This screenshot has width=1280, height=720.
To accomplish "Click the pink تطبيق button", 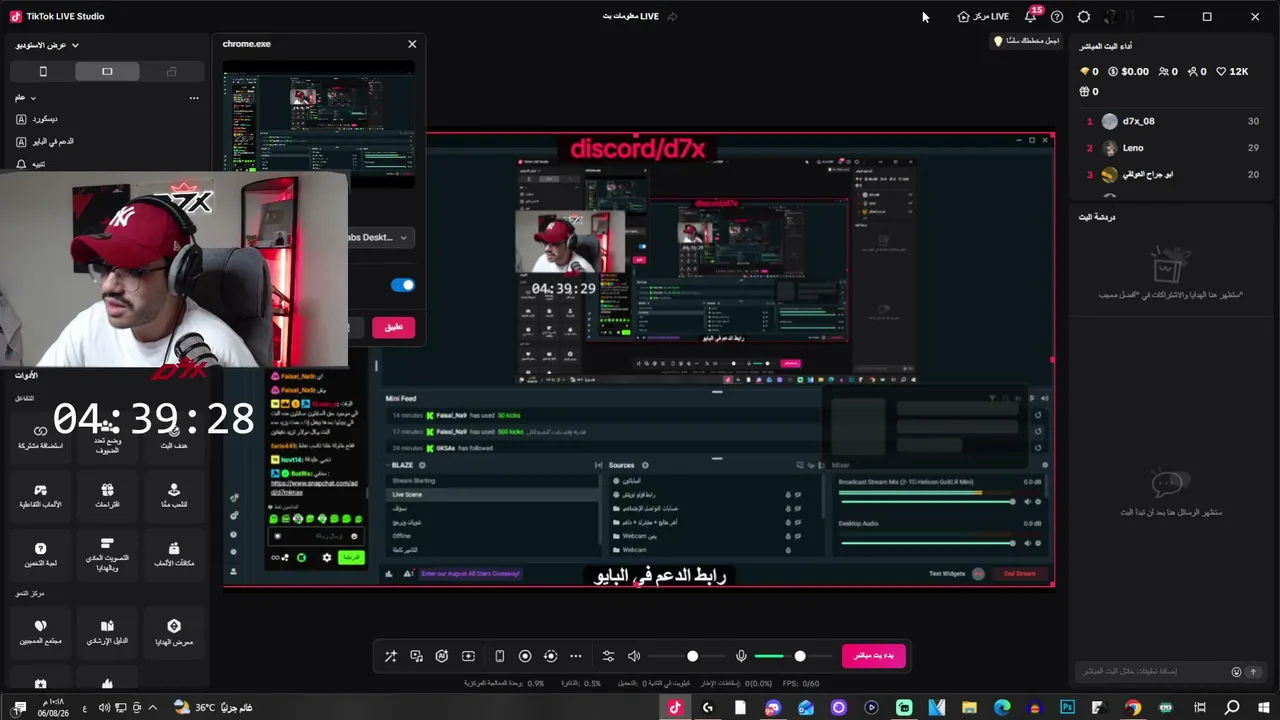I will (393, 327).
